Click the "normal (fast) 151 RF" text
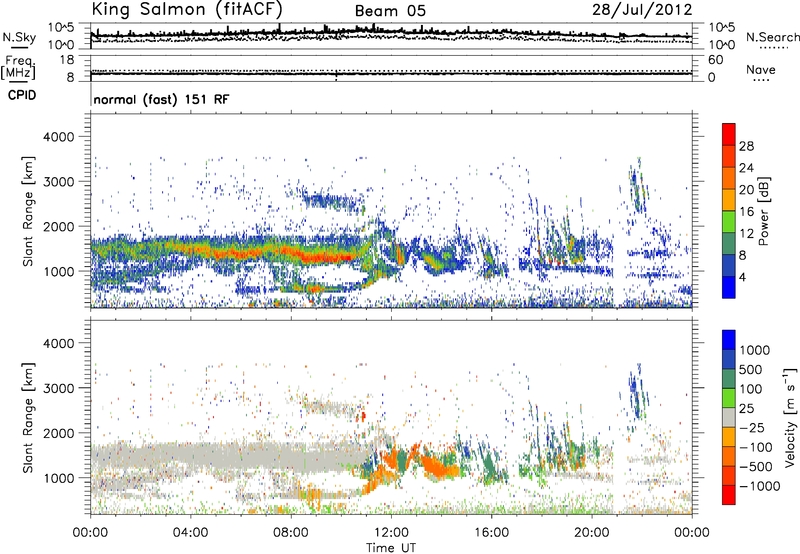The height and width of the screenshot is (554, 800). click(161, 99)
